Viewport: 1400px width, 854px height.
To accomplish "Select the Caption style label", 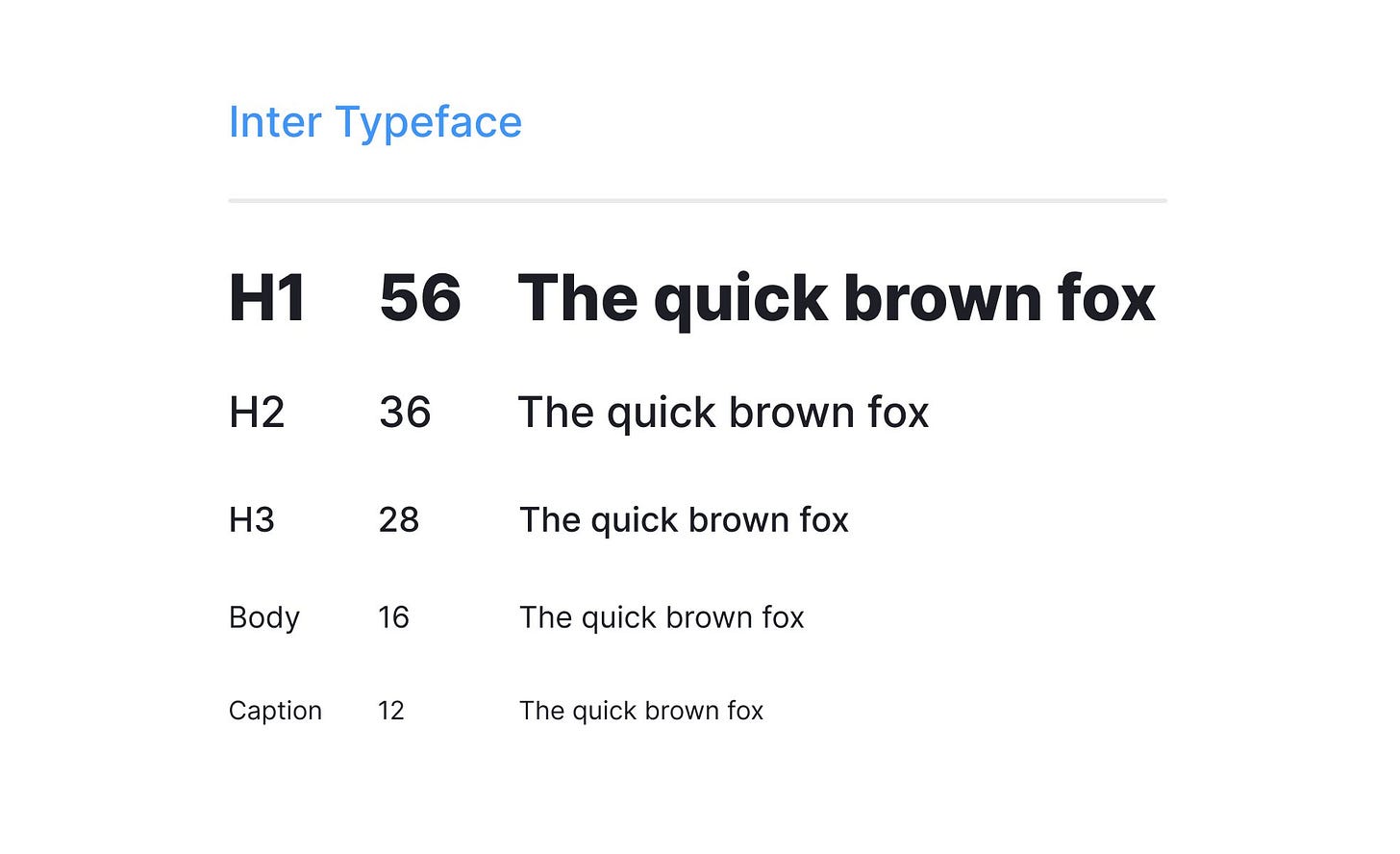I will tap(275, 712).
